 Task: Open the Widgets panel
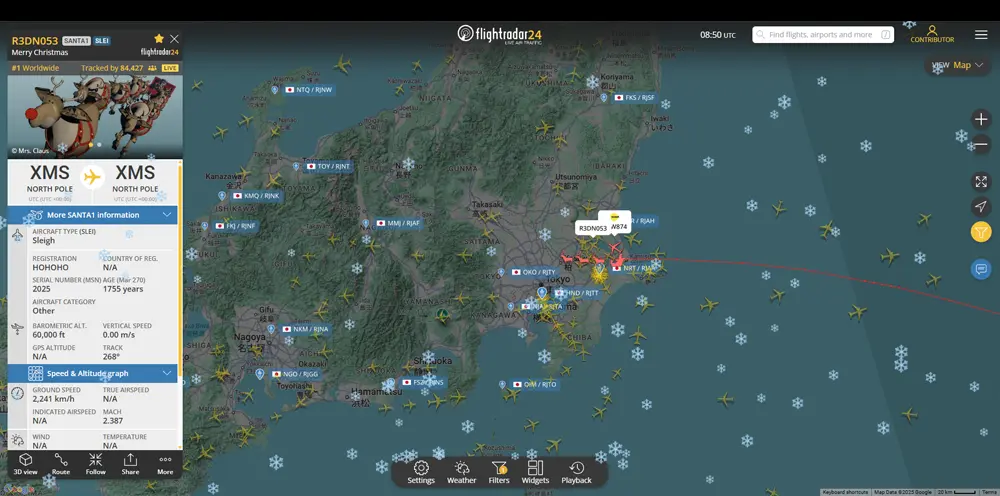coord(535,472)
